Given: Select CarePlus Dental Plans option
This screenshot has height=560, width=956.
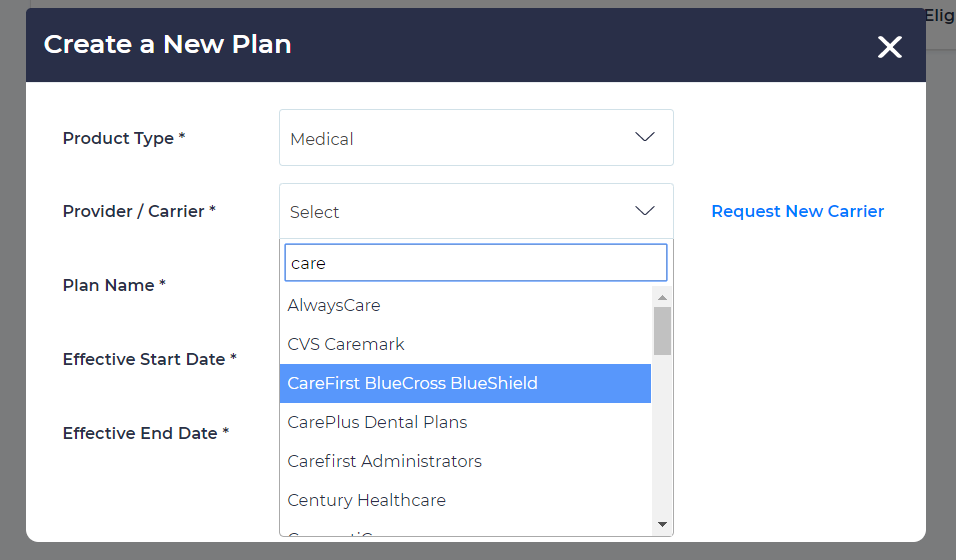Looking at the screenshot, I should pyautogui.click(x=377, y=422).
